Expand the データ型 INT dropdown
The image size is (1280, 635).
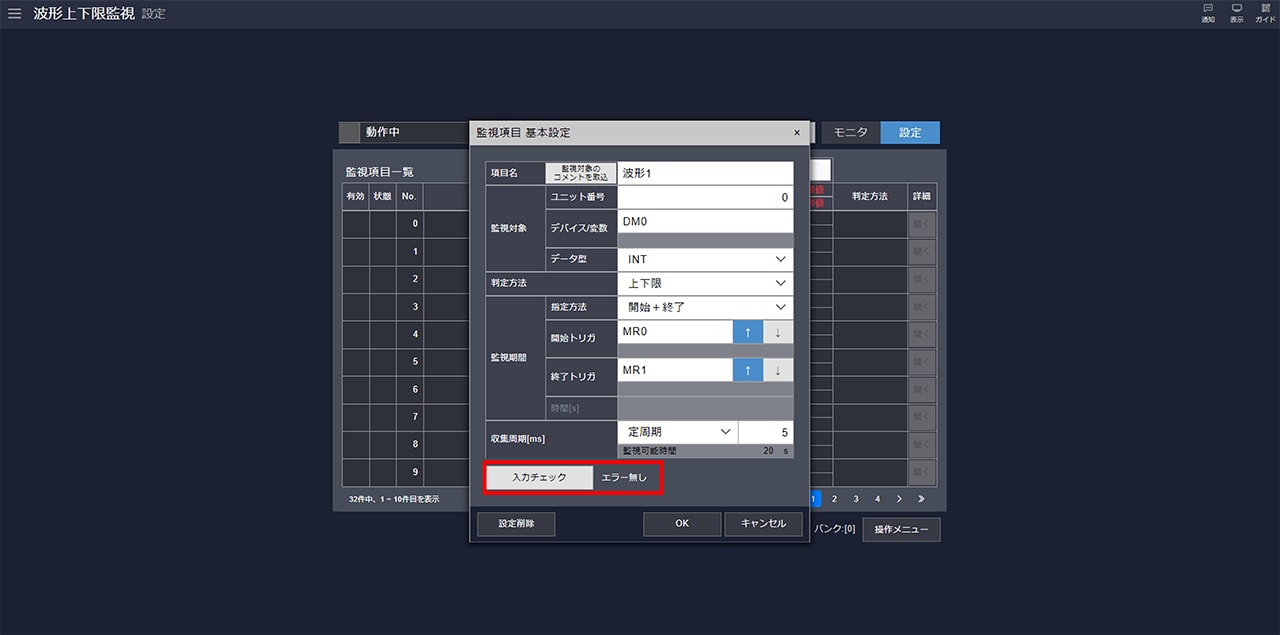click(705, 259)
